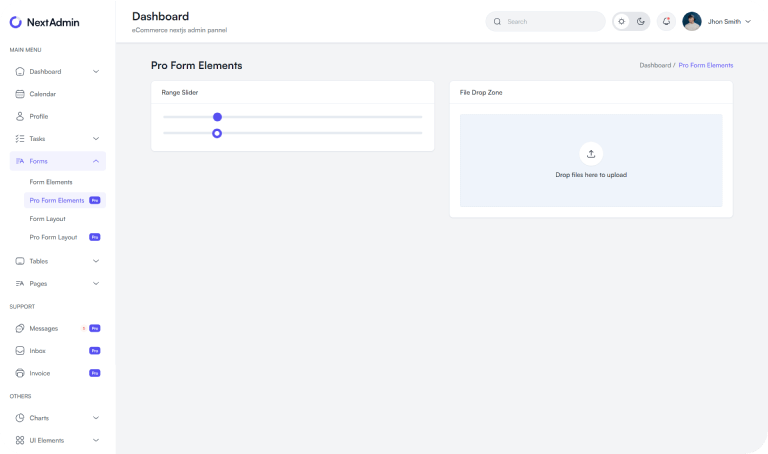Click the NextAdmin logo icon
The image size is (768, 454).
tap(16, 22)
